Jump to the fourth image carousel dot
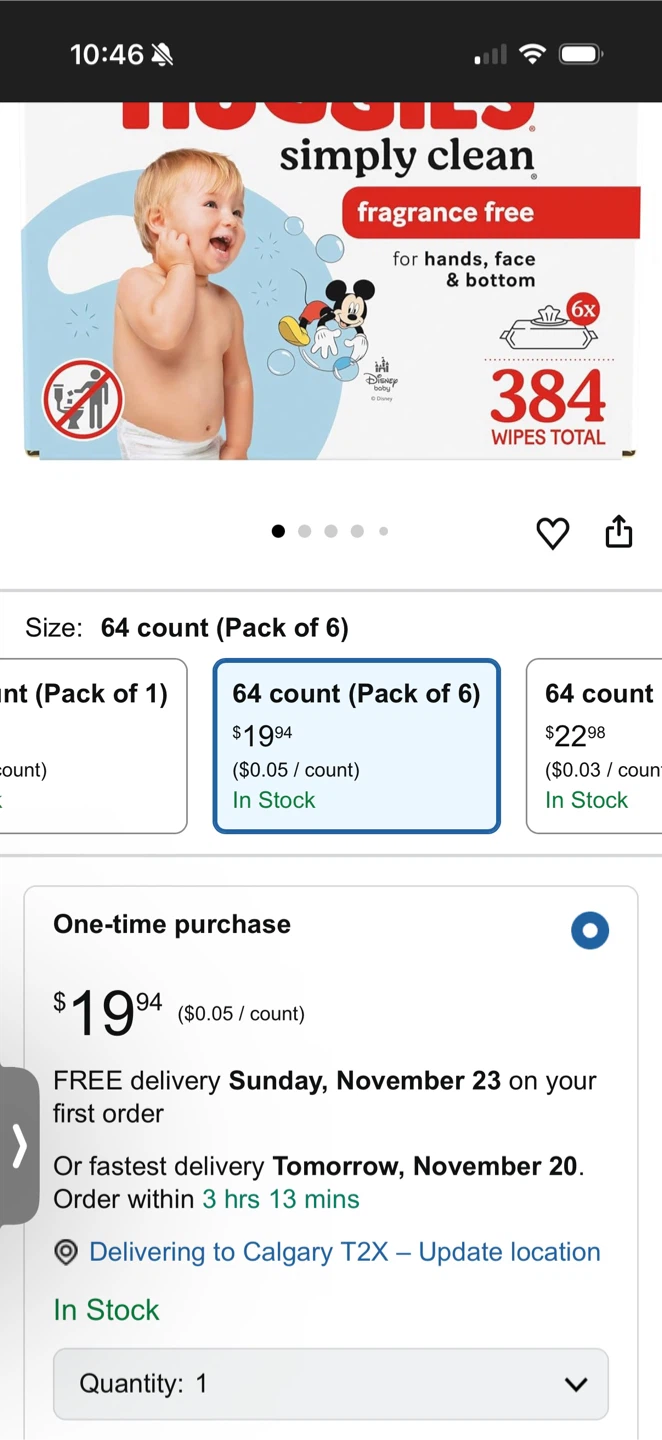This screenshot has height=1440, width=662. point(357,531)
